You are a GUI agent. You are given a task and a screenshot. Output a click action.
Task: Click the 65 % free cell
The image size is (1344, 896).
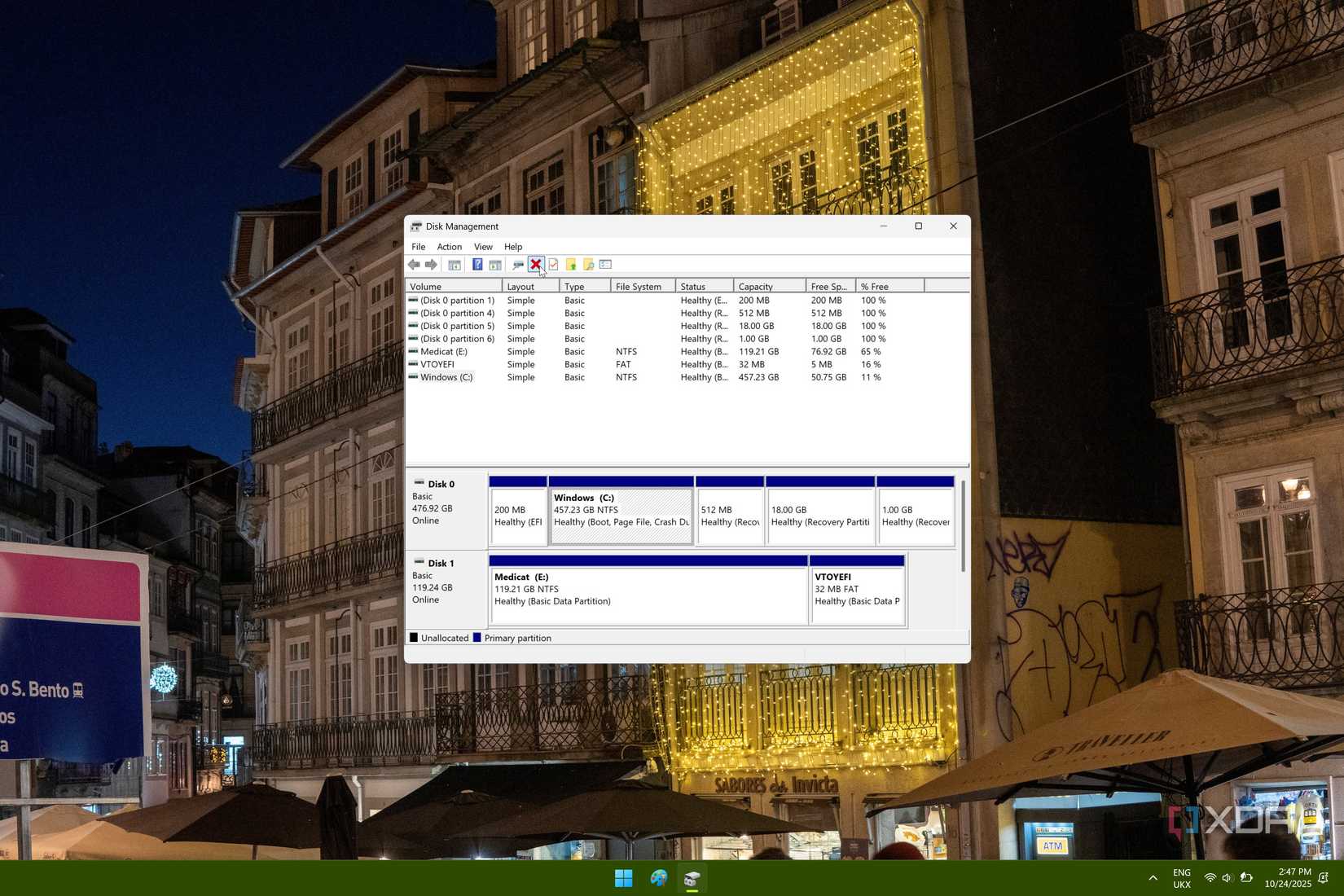871,352
